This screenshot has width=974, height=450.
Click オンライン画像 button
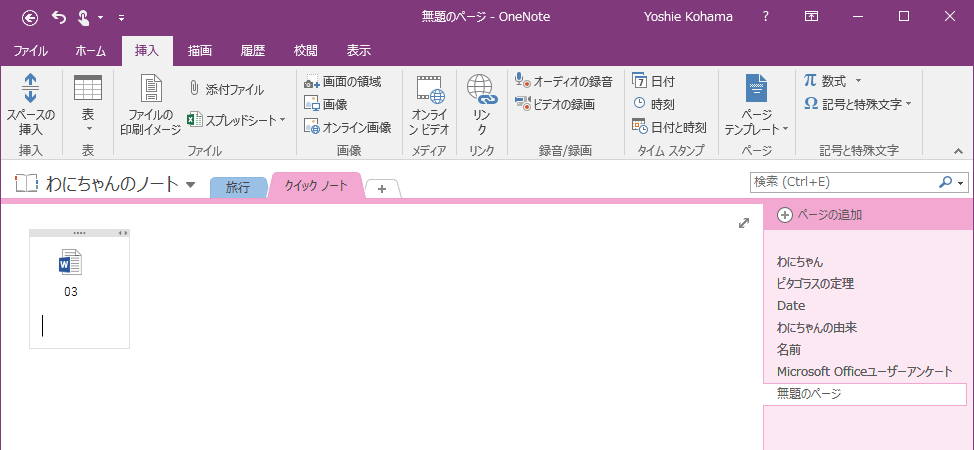point(348,127)
